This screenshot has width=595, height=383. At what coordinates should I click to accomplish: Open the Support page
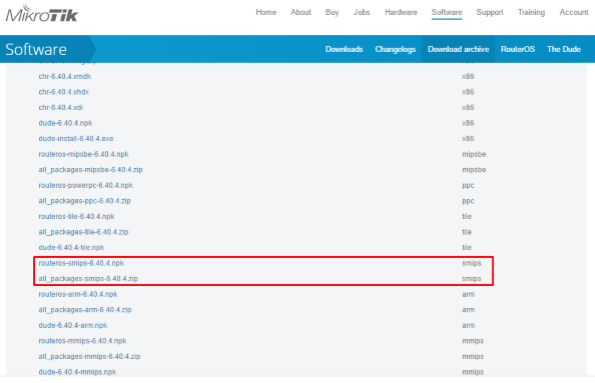pyautogui.click(x=490, y=12)
